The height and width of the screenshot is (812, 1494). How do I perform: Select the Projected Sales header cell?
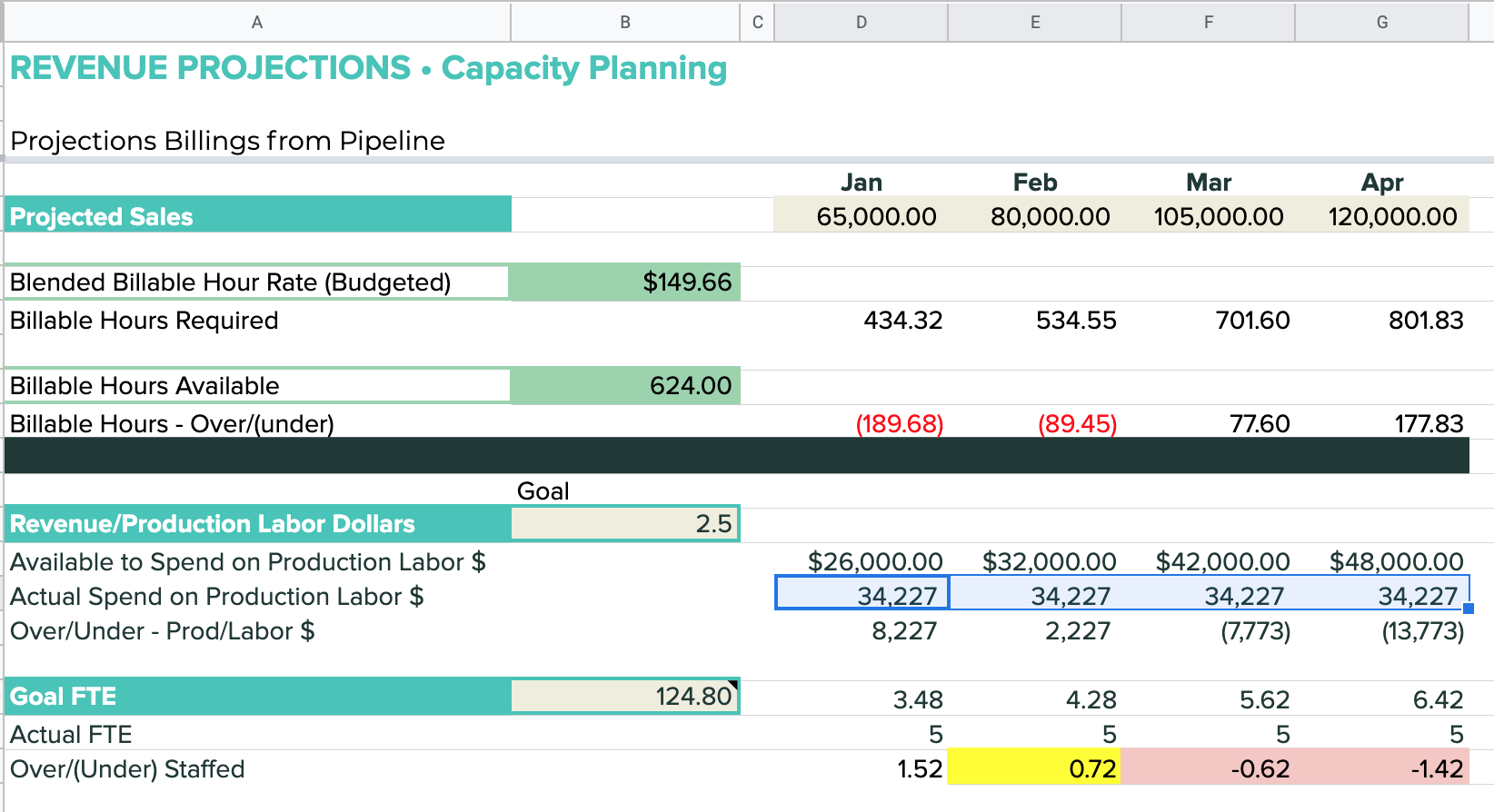(257, 216)
